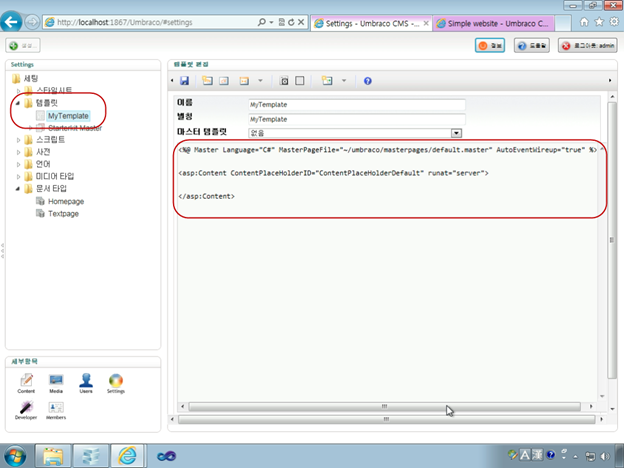Open the Developer section

pyautogui.click(x=26, y=410)
